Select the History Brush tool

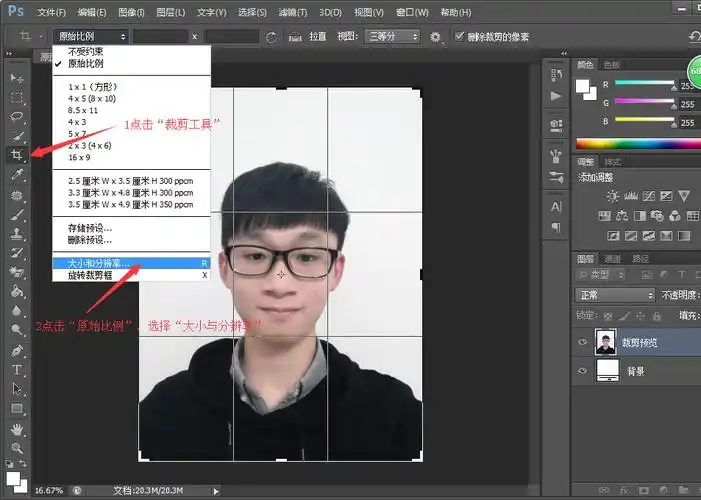pos(17,253)
